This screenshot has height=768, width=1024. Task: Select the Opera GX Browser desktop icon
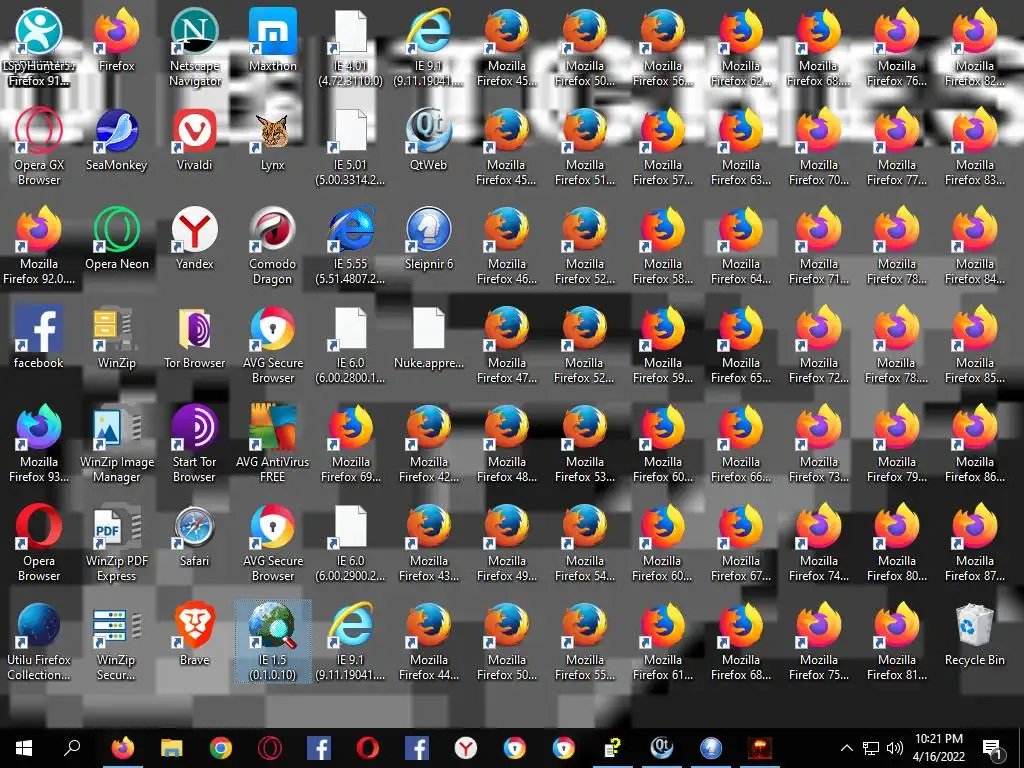[39, 147]
